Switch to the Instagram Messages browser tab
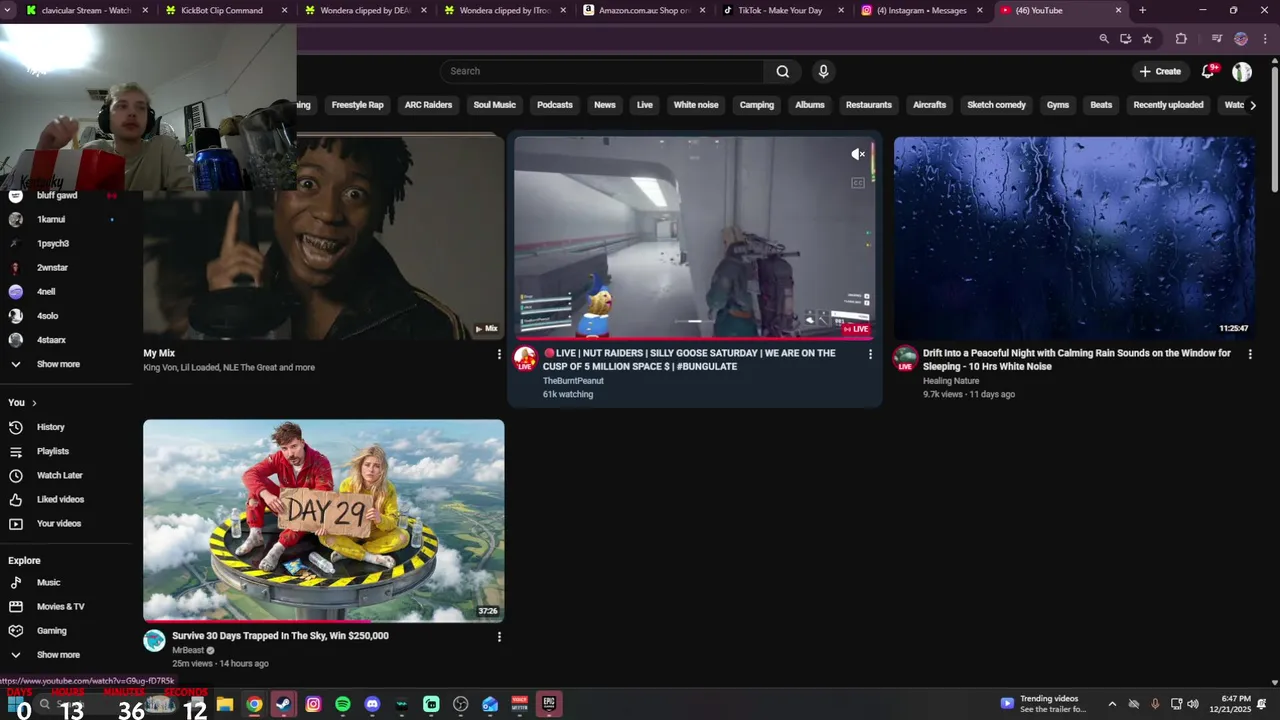Viewport: 1280px width, 720px height. click(922, 10)
